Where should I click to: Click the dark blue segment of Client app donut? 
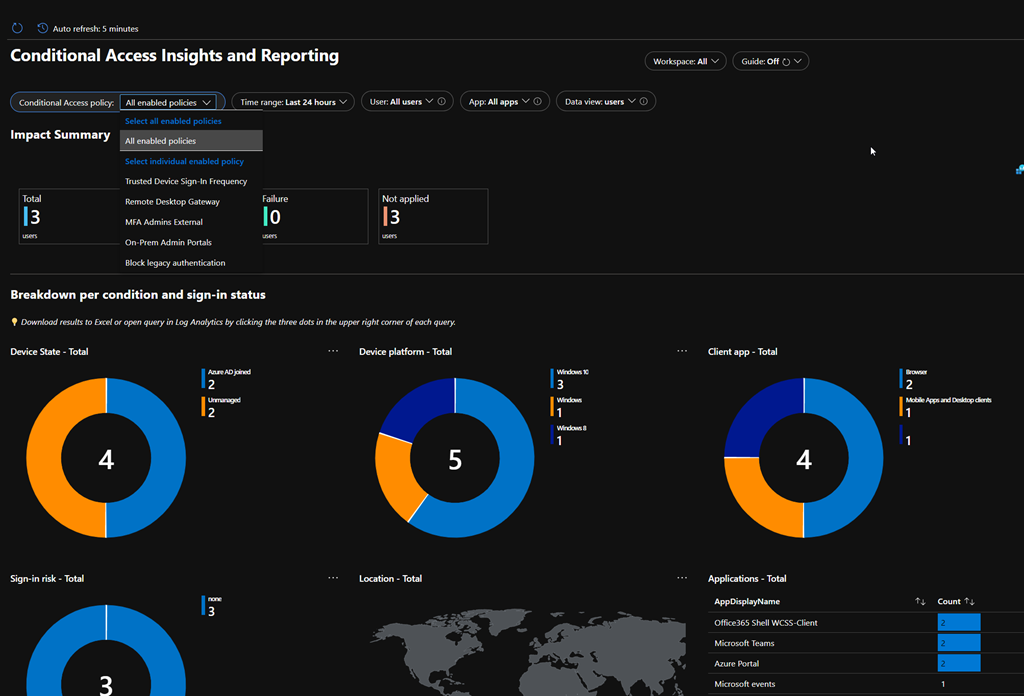click(x=760, y=413)
